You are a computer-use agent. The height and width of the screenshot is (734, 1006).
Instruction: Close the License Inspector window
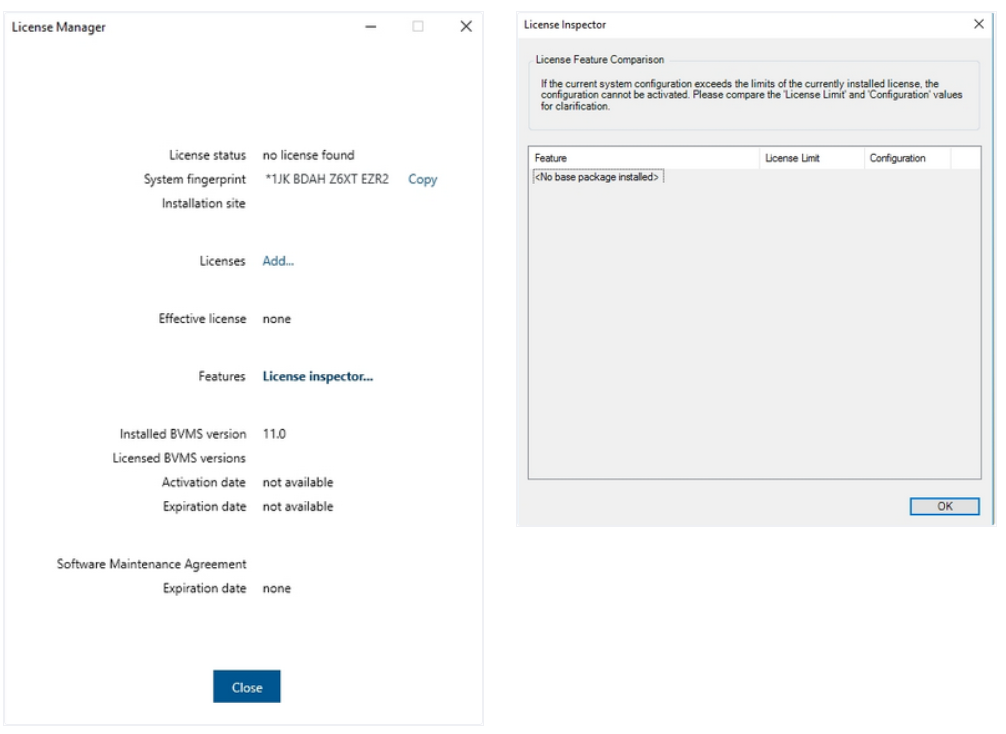click(x=978, y=24)
